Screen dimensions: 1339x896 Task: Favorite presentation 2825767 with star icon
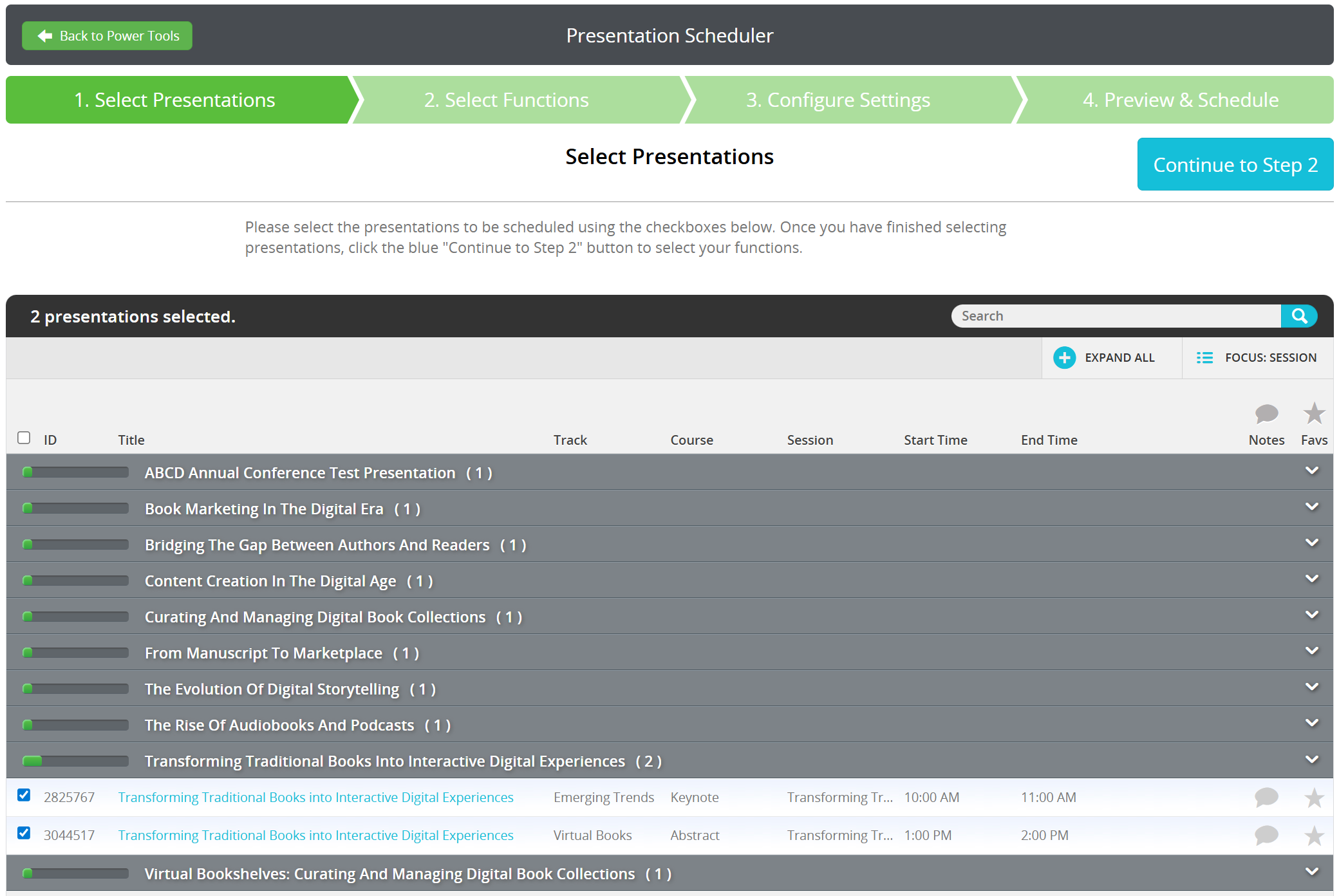[1313, 798]
